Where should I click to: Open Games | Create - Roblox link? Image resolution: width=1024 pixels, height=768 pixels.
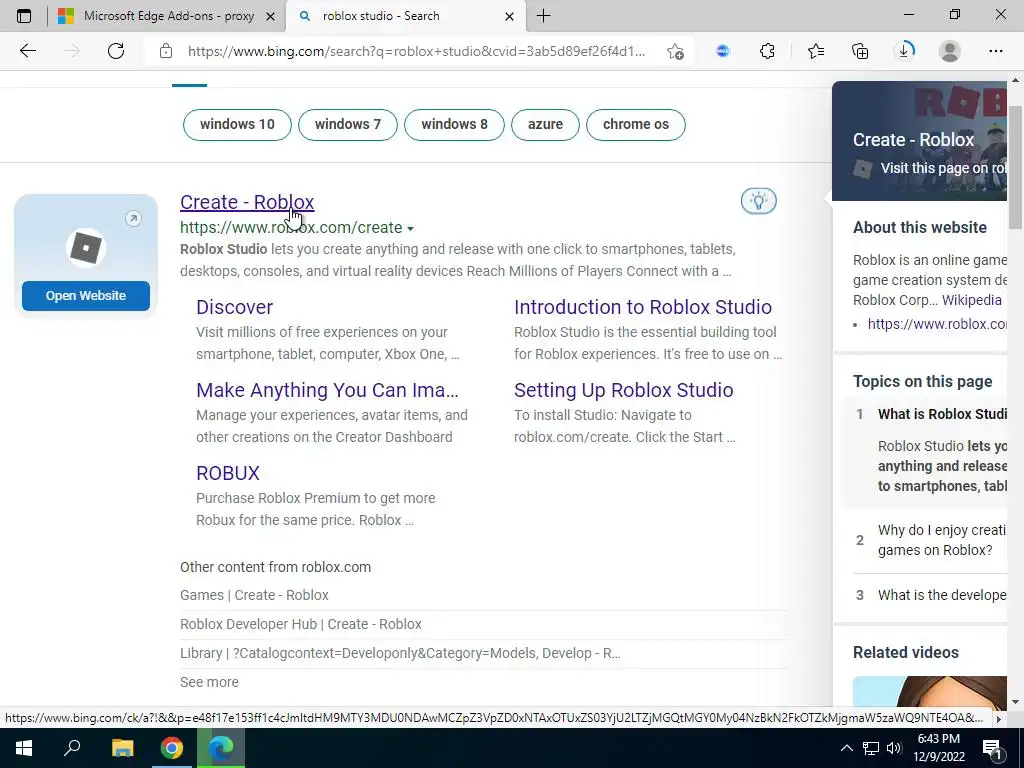(254, 595)
